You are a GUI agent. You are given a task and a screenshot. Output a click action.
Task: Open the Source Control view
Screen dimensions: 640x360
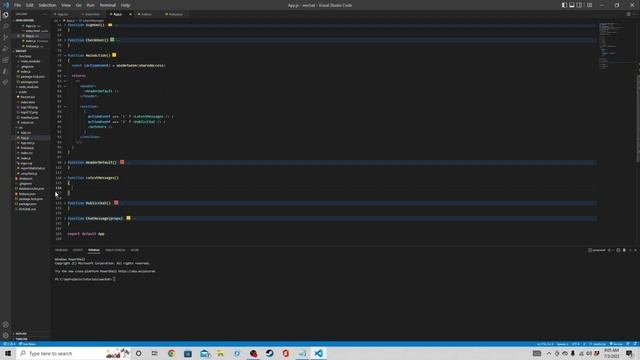(x=5, y=38)
